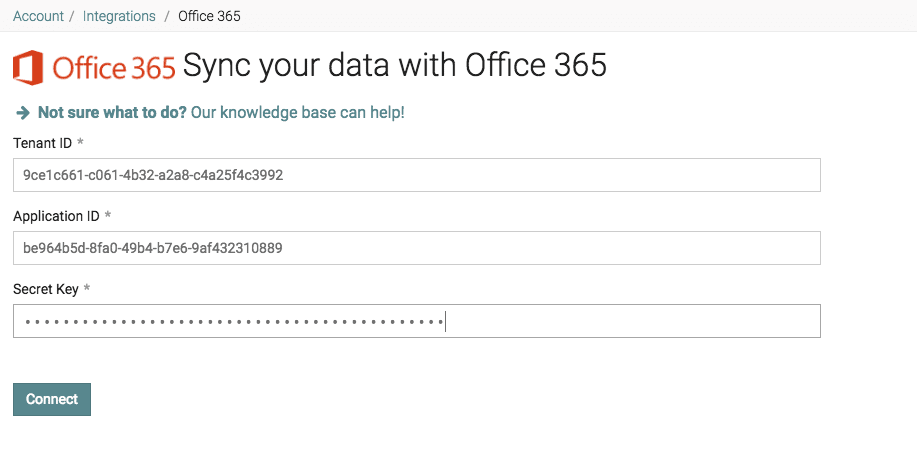Click the asterisk next to Tenant ID
This screenshot has width=917, height=475.
click(80, 143)
